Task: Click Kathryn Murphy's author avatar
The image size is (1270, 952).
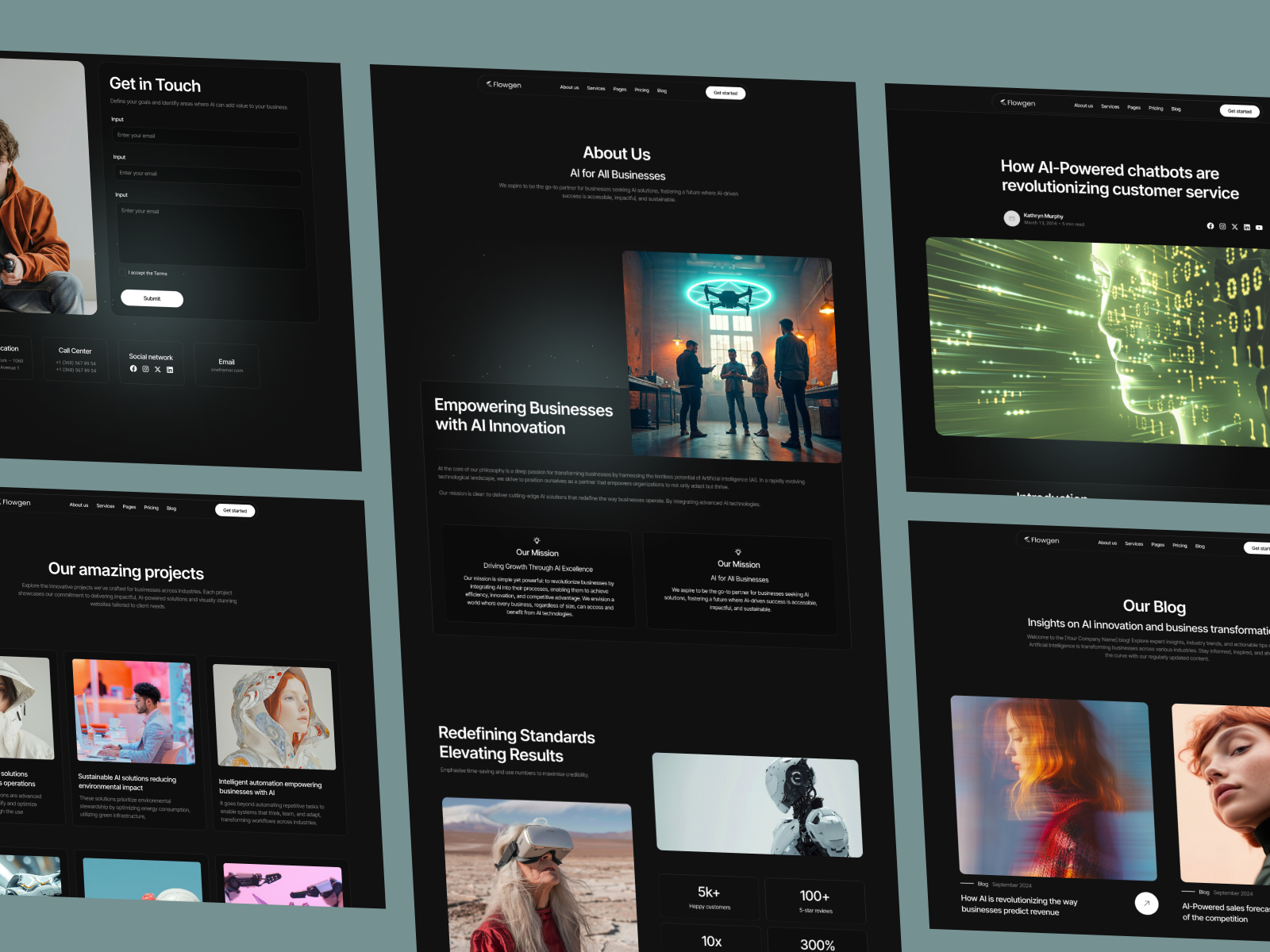Action: click(1011, 218)
